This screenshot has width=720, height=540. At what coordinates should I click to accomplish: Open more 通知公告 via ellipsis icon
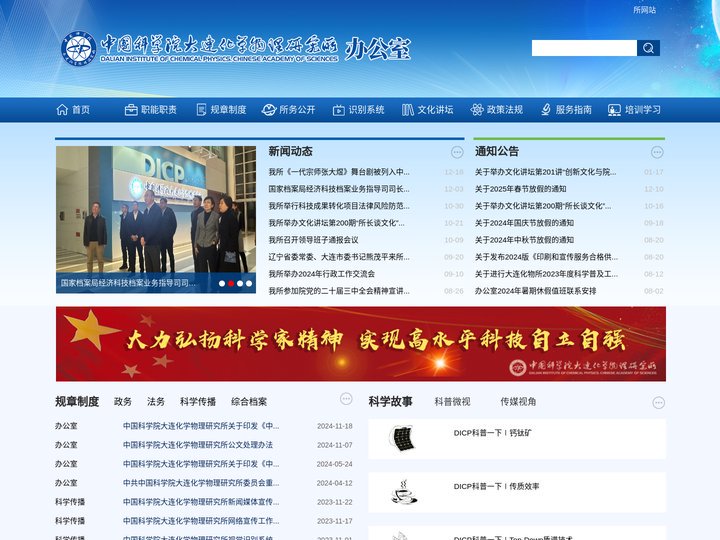[x=658, y=152]
